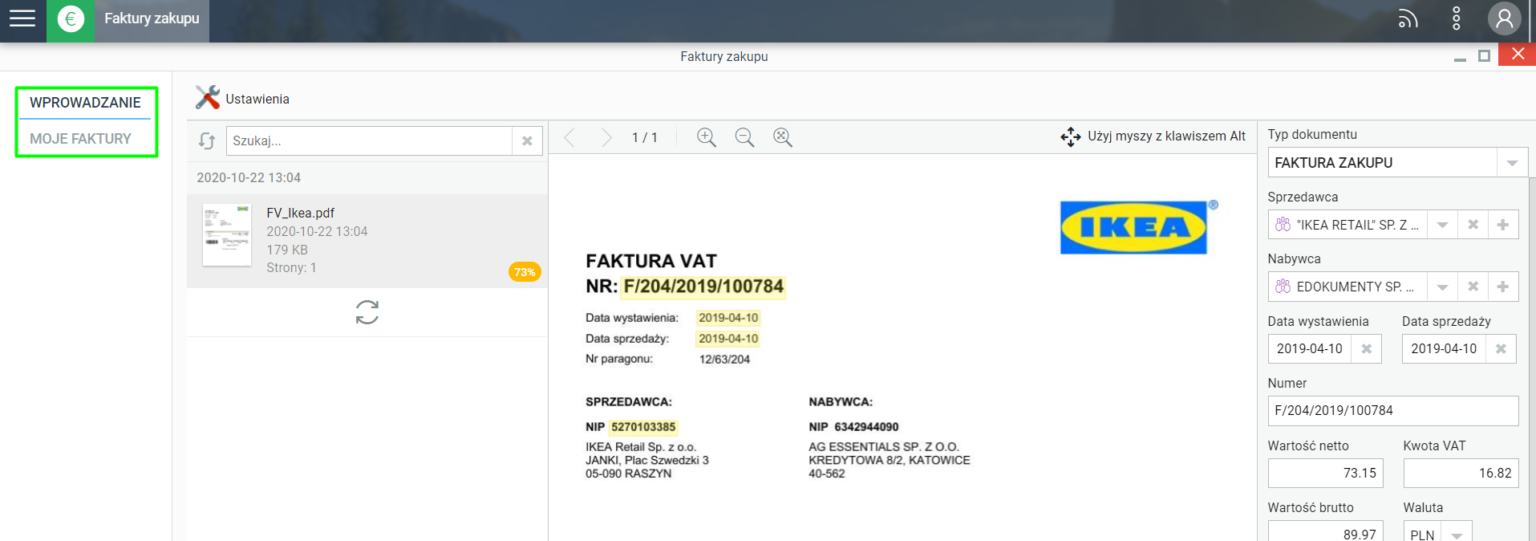
Task: Click highlighted Data wystawienia value in preview
Action: coord(728,318)
